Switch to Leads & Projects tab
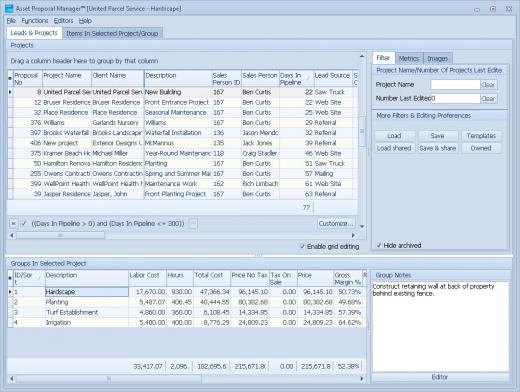 [x=34, y=33]
